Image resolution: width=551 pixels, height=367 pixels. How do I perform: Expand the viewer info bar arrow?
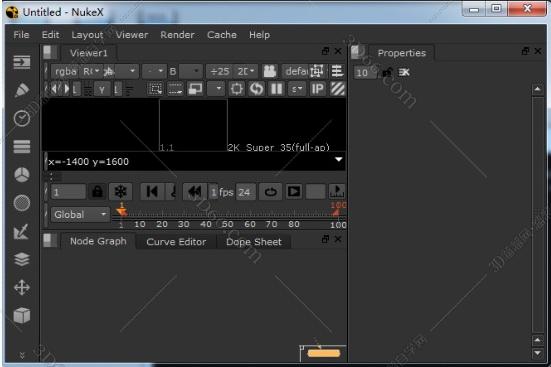pyautogui.click(x=338, y=160)
